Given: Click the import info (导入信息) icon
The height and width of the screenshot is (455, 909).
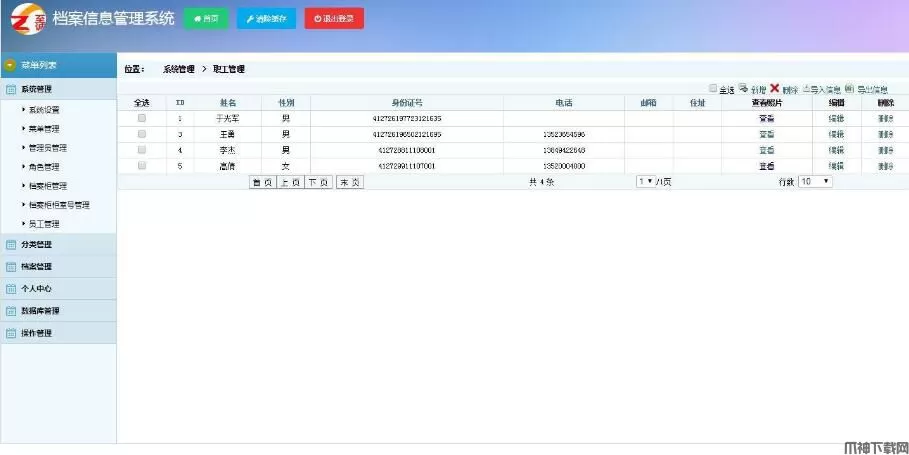Looking at the screenshot, I should tap(808, 88).
